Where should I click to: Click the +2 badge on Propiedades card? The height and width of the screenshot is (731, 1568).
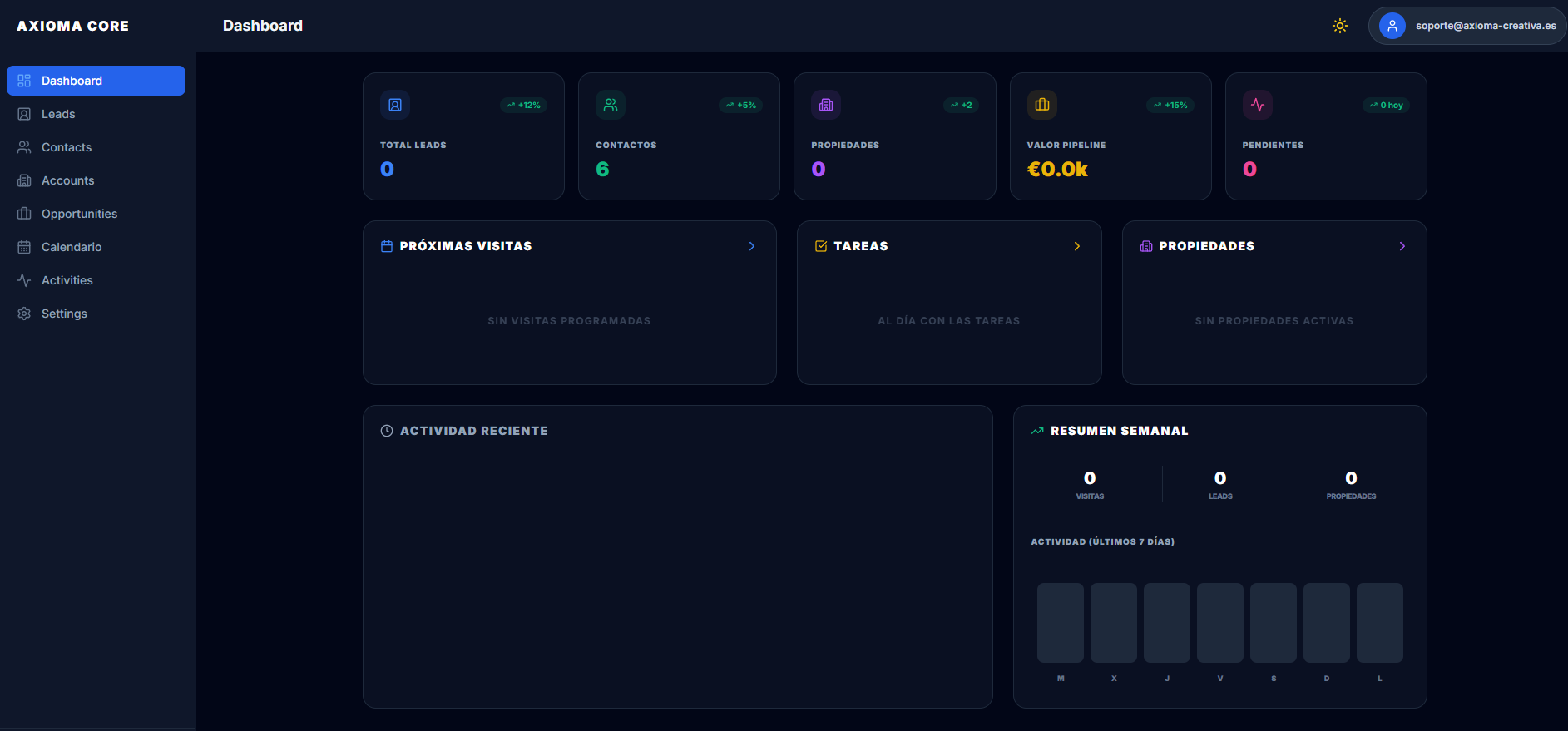click(961, 105)
